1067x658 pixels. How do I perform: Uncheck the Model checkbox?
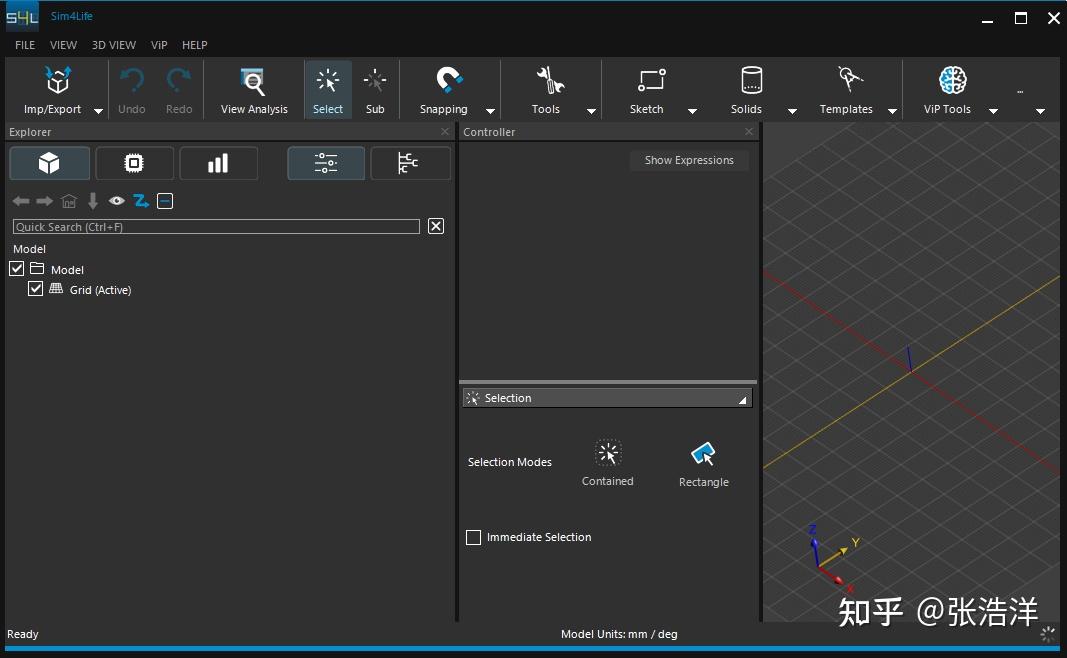tap(16, 268)
